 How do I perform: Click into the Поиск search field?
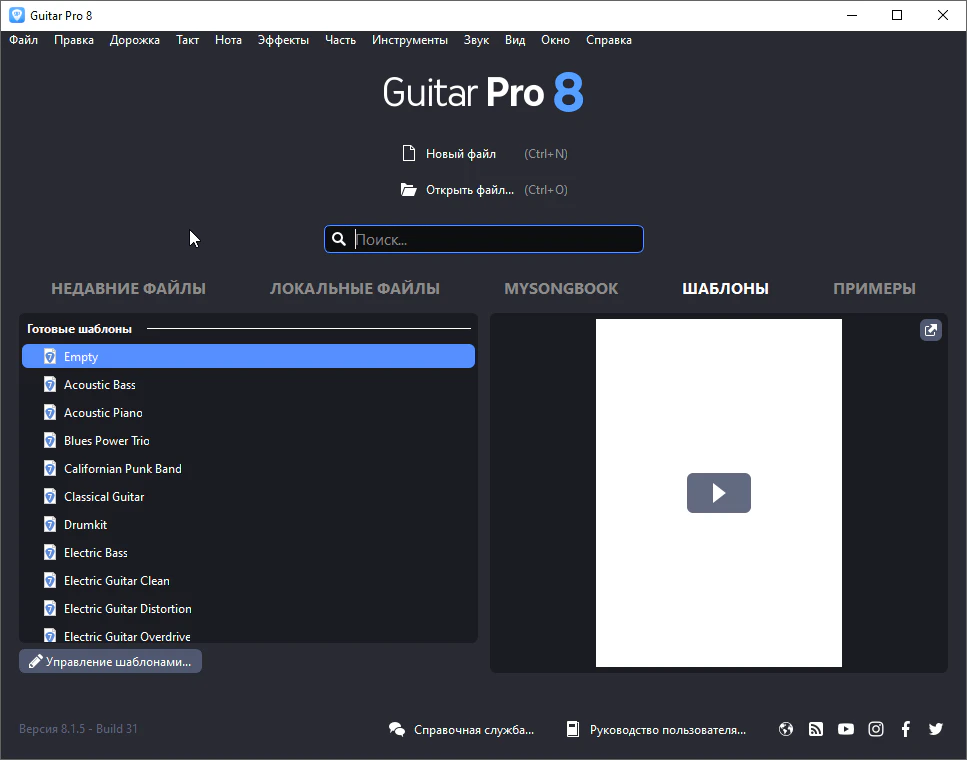pos(495,239)
